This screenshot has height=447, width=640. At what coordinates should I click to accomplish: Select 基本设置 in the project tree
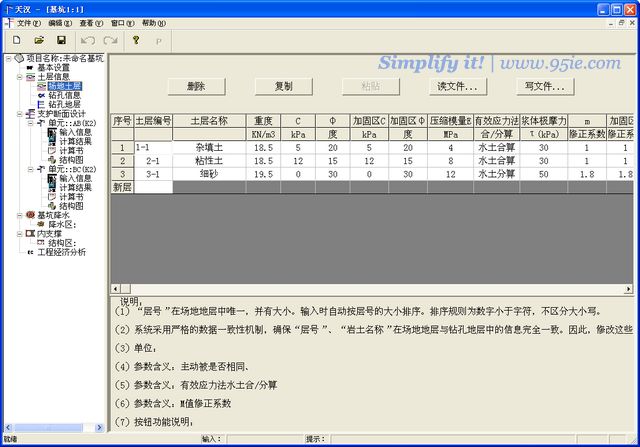point(54,68)
